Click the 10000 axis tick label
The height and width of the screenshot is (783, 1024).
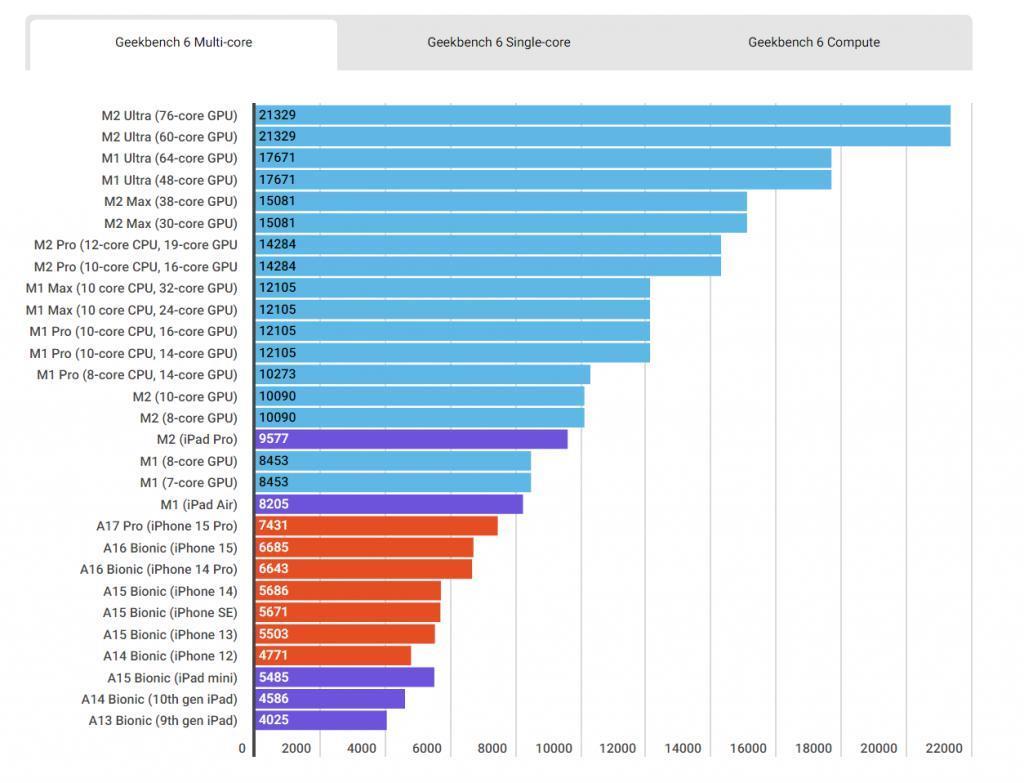(554, 748)
